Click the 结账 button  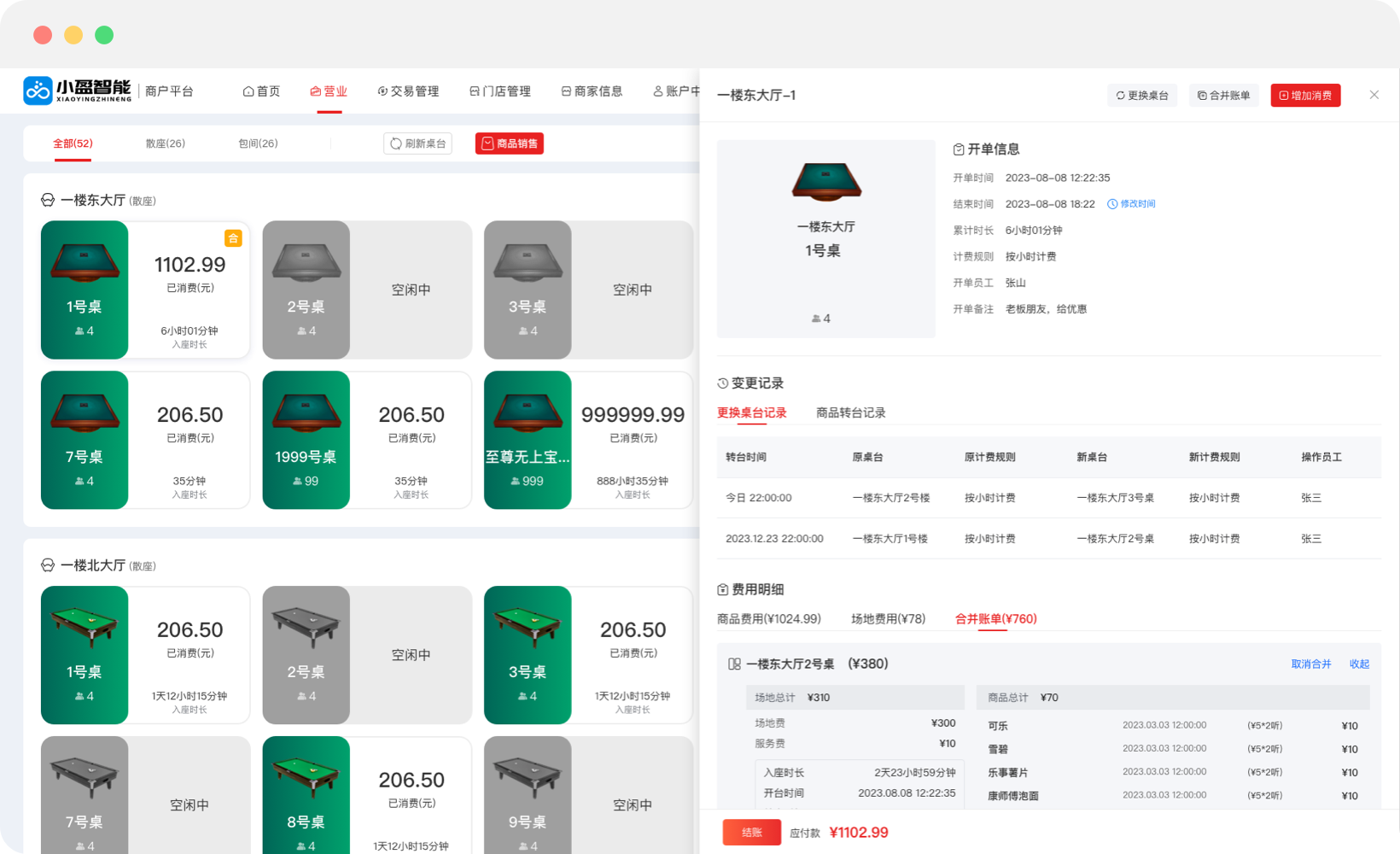(x=751, y=832)
